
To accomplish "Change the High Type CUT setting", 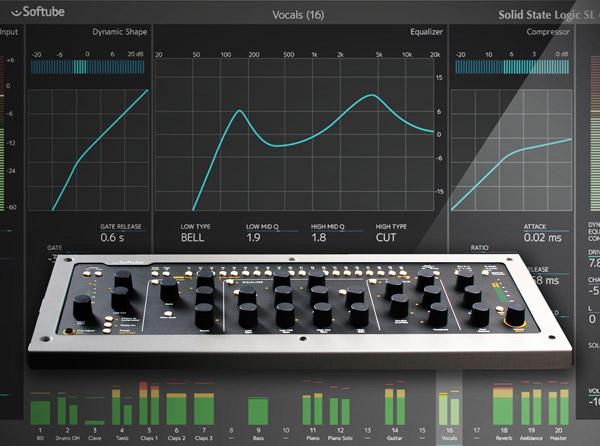I will coord(386,238).
